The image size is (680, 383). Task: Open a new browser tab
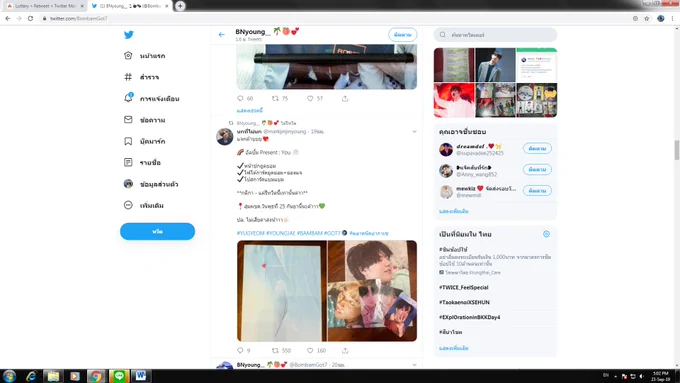click(x=180, y=6)
